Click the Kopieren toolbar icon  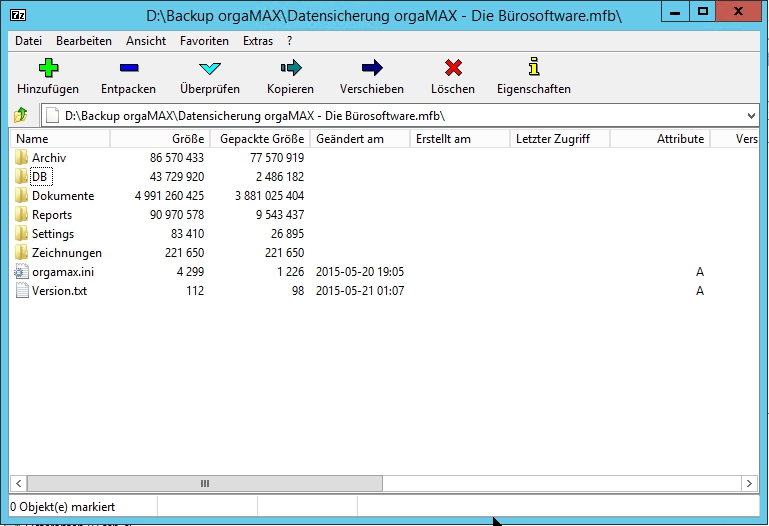coord(290,68)
